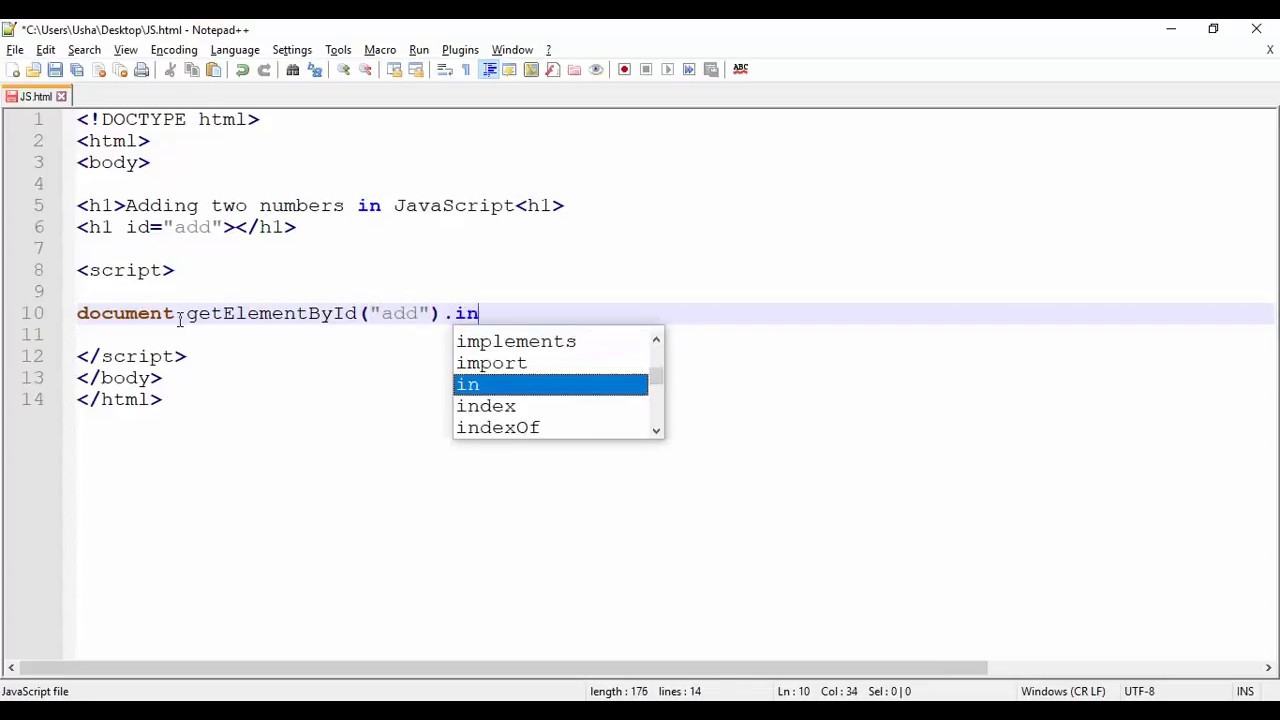Open the Run menu
Image resolution: width=1280 pixels, height=720 pixels.
(419, 50)
